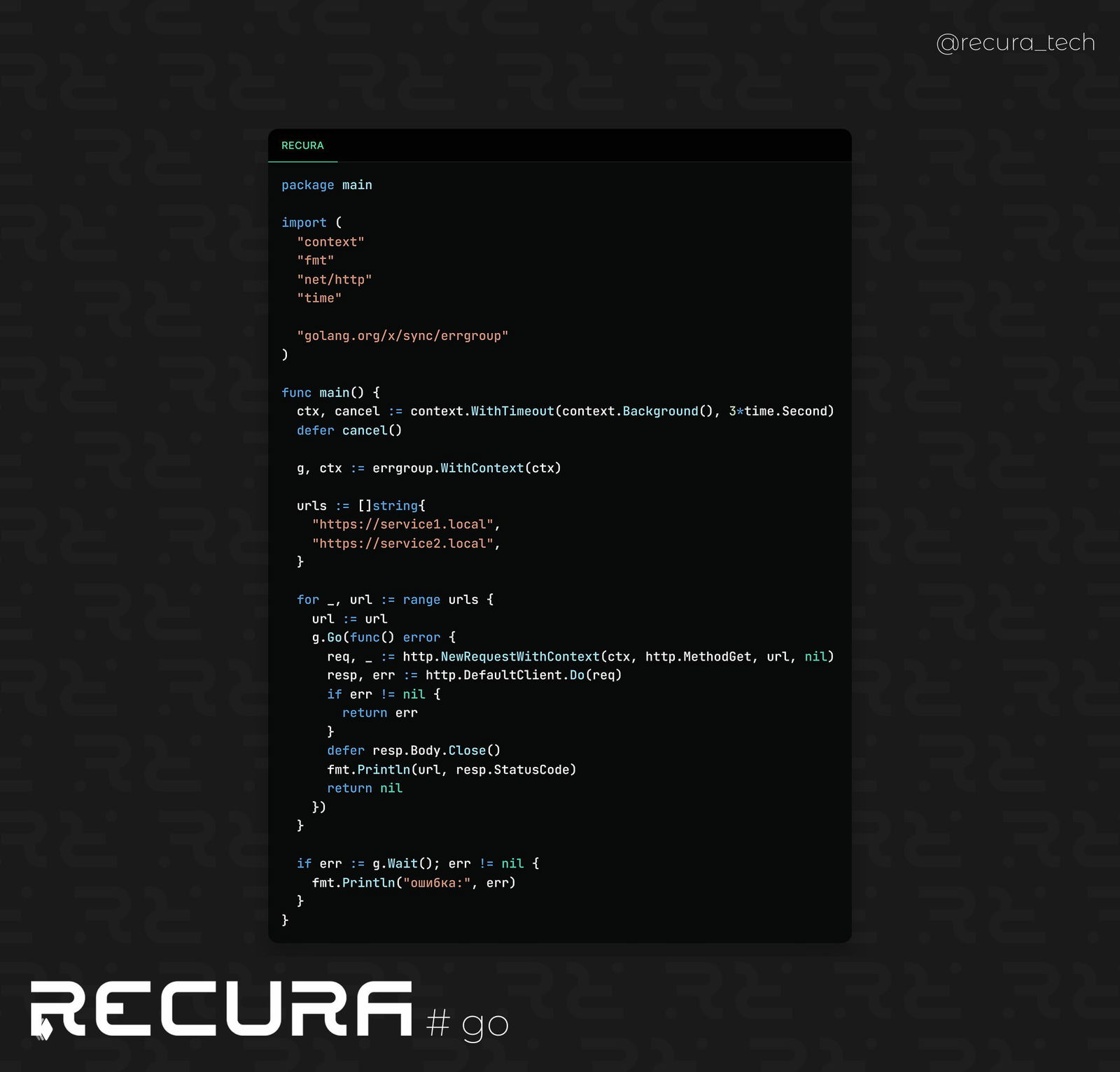The image size is (1120, 1072).
Task: Click the "golang.org/x/sync/errgroup" import path
Action: pos(402,336)
